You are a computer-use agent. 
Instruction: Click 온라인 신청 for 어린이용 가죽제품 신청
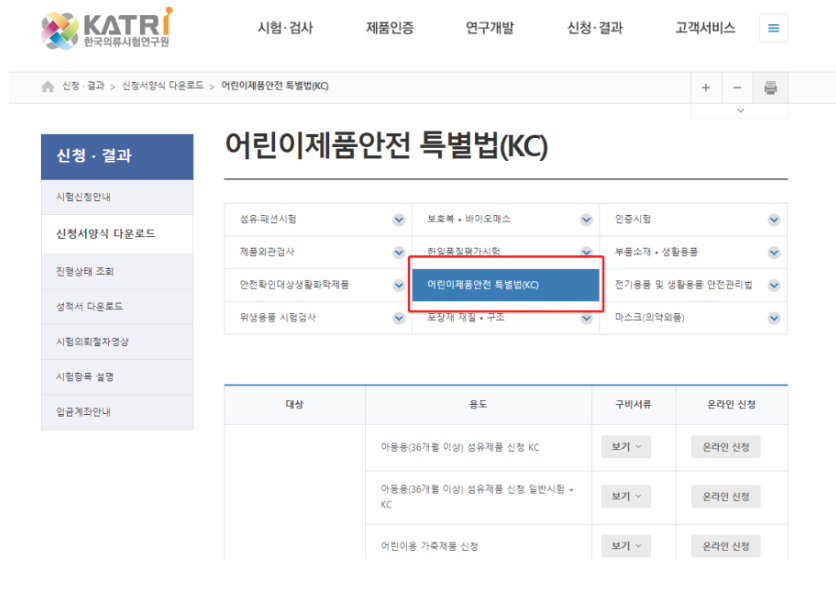726,546
